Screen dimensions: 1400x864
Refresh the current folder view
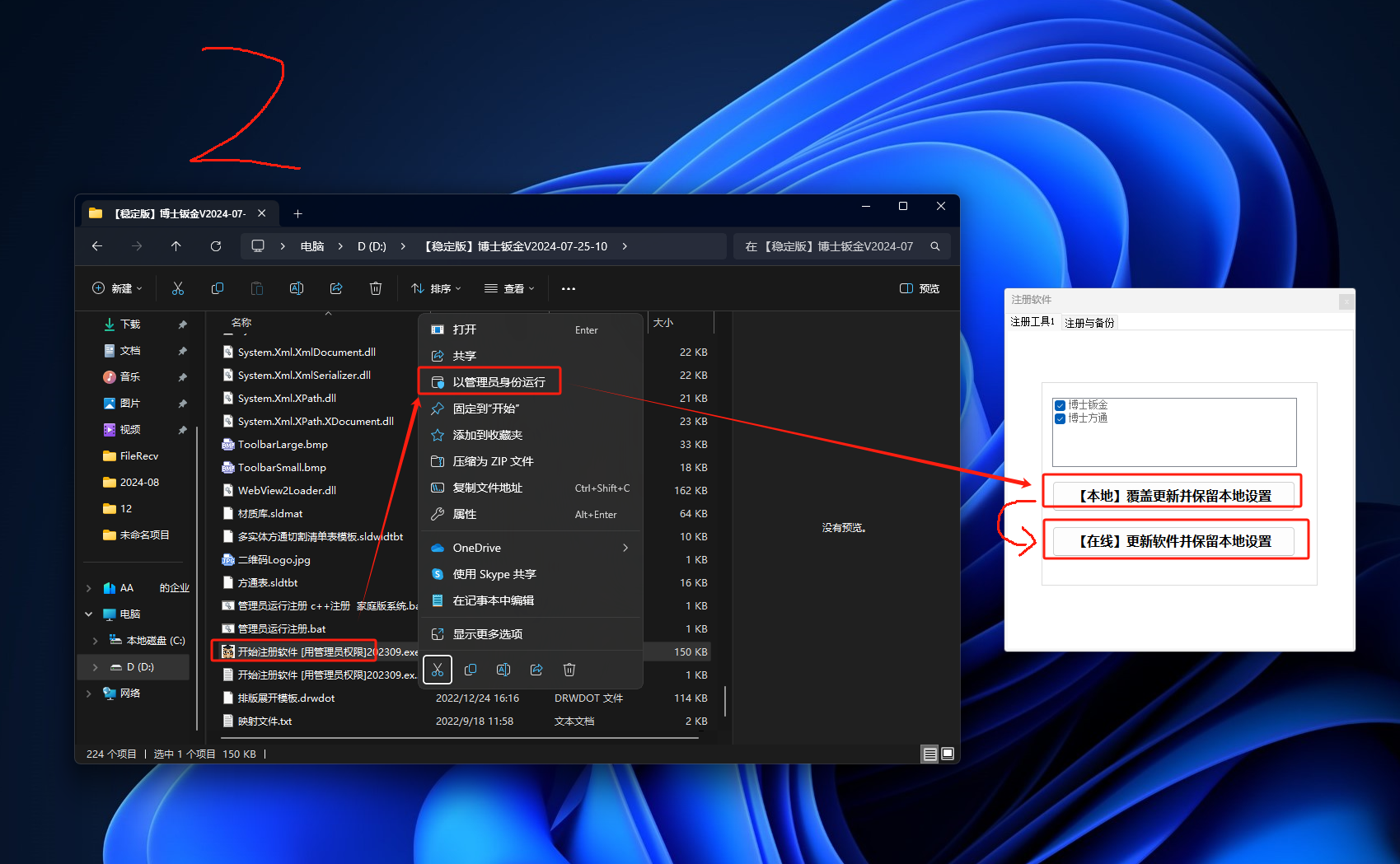[216, 246]
